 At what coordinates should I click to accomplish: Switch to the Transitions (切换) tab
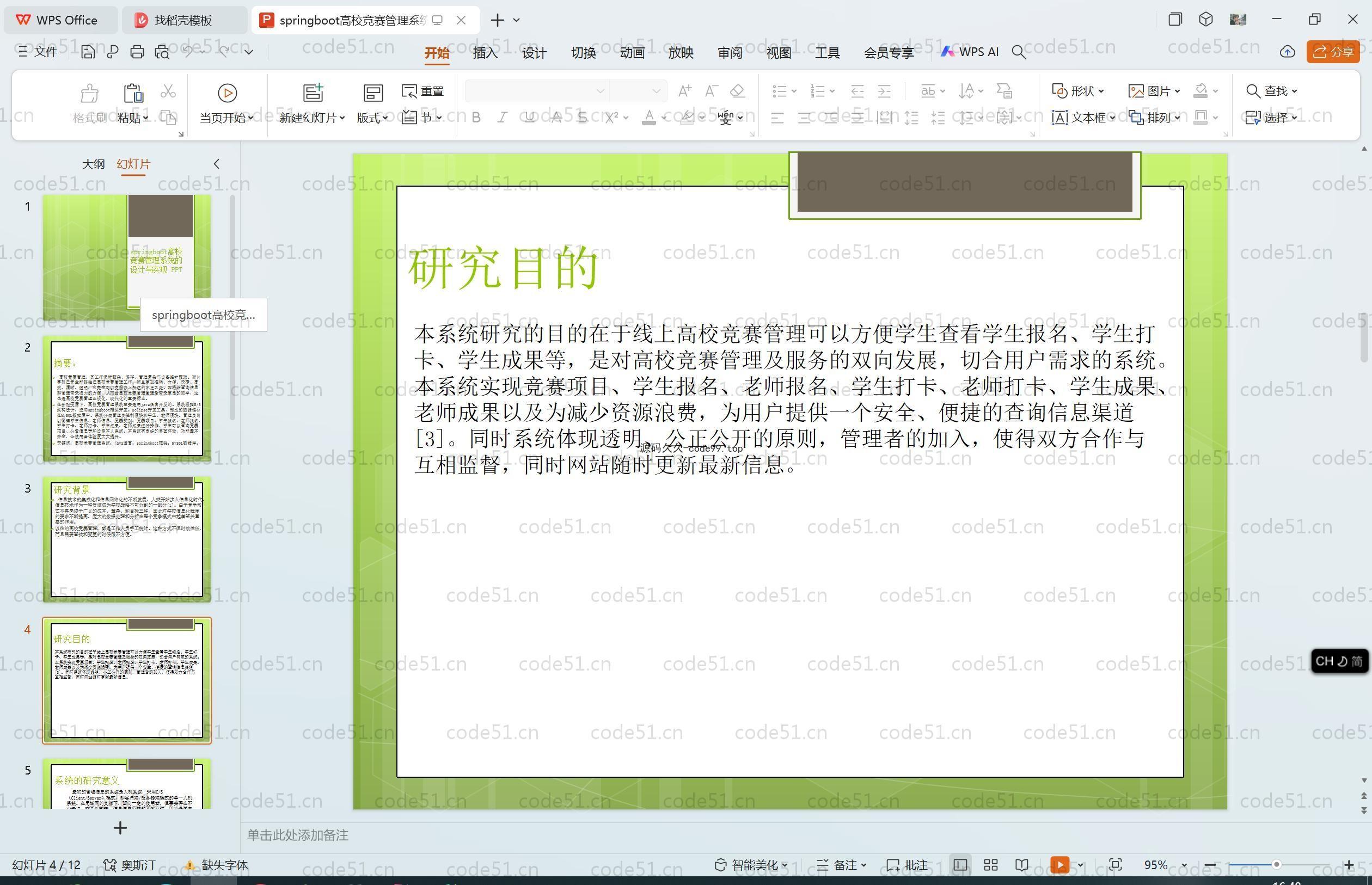point(583,52)
